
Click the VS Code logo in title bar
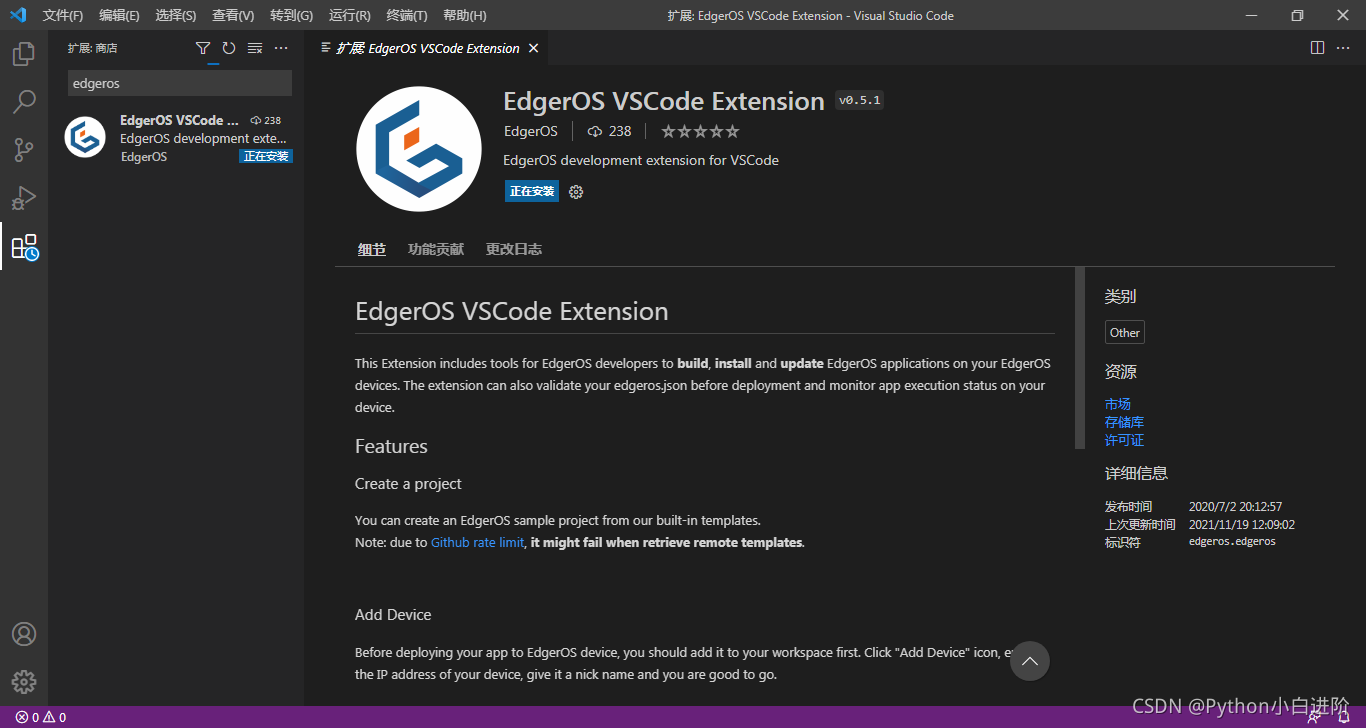tap(17, 15)
